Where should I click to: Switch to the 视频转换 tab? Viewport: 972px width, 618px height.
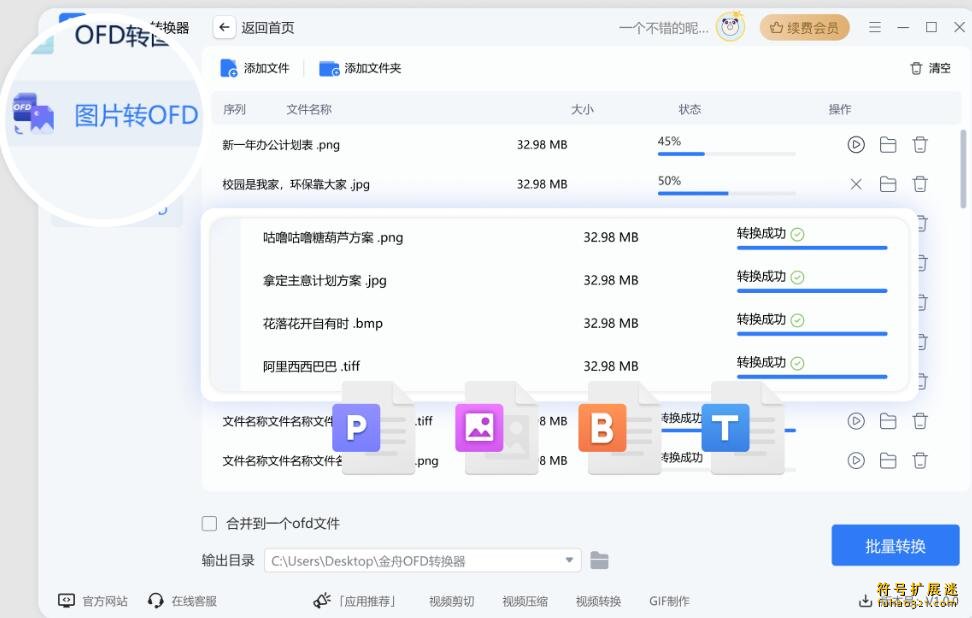[x=597, y=601]
